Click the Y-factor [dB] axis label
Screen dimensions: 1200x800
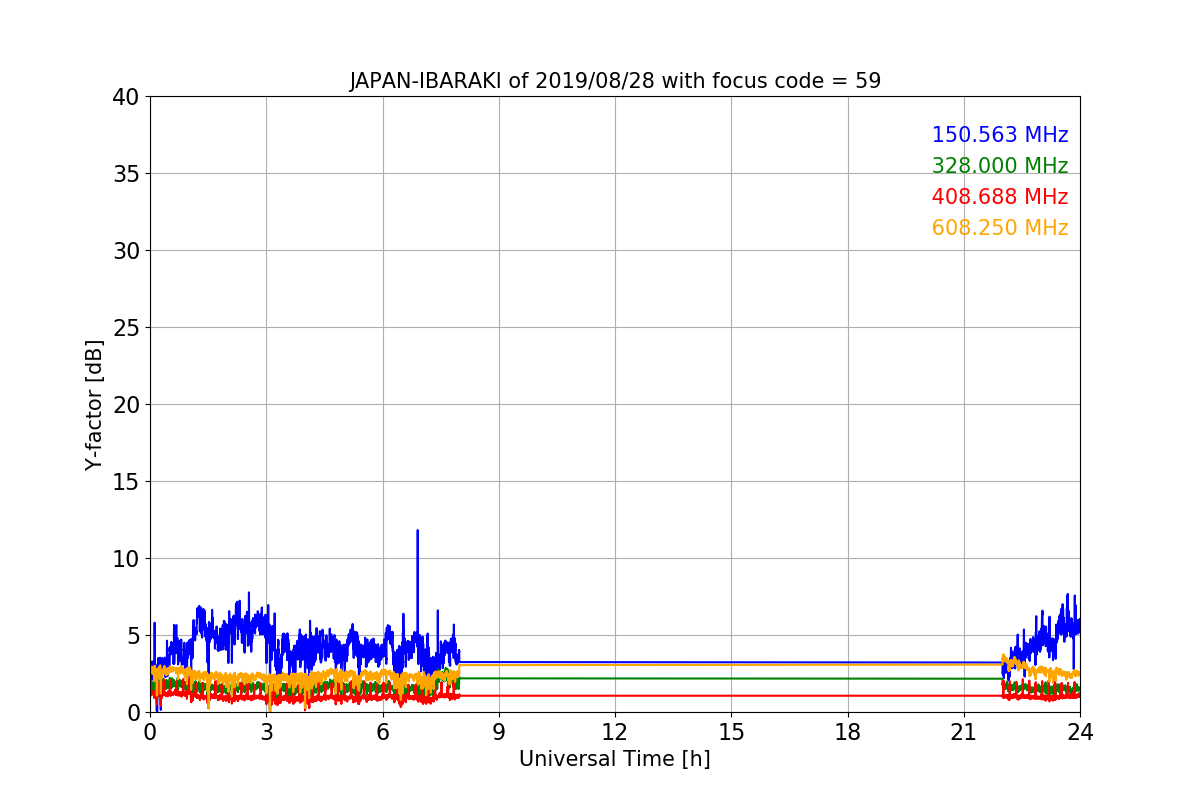94,404
